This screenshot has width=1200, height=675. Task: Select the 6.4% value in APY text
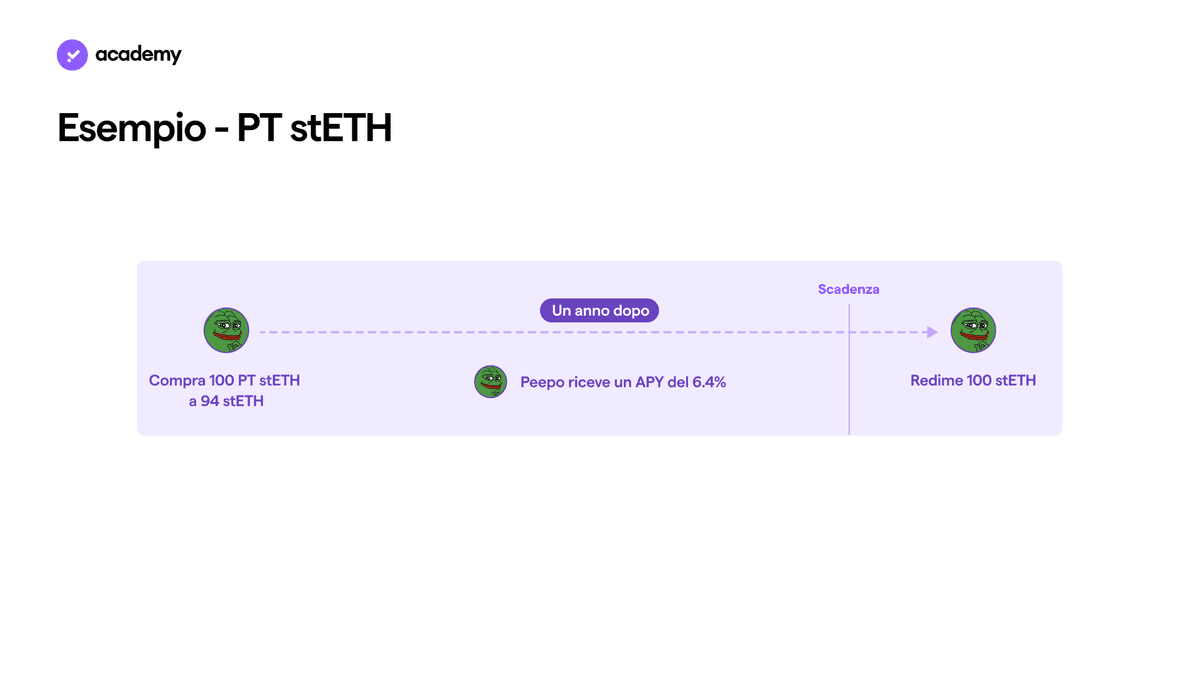(709, 382)
